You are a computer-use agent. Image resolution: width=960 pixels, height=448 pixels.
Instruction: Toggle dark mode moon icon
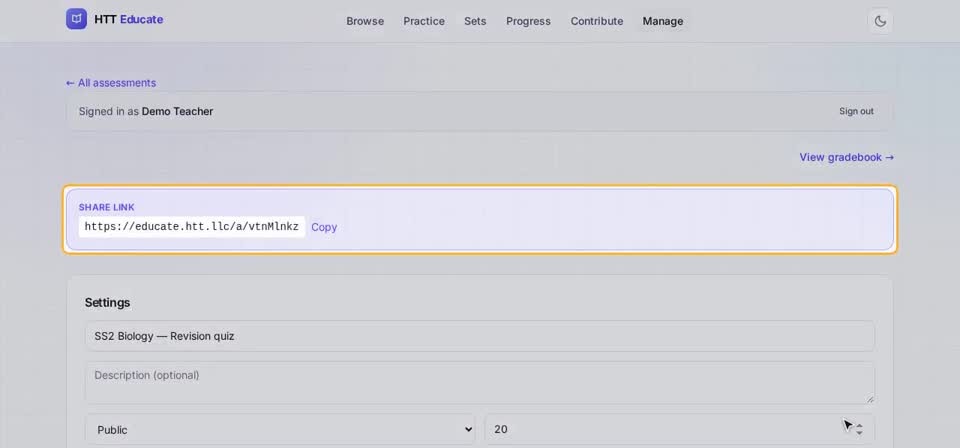click(x=880, y=21)
